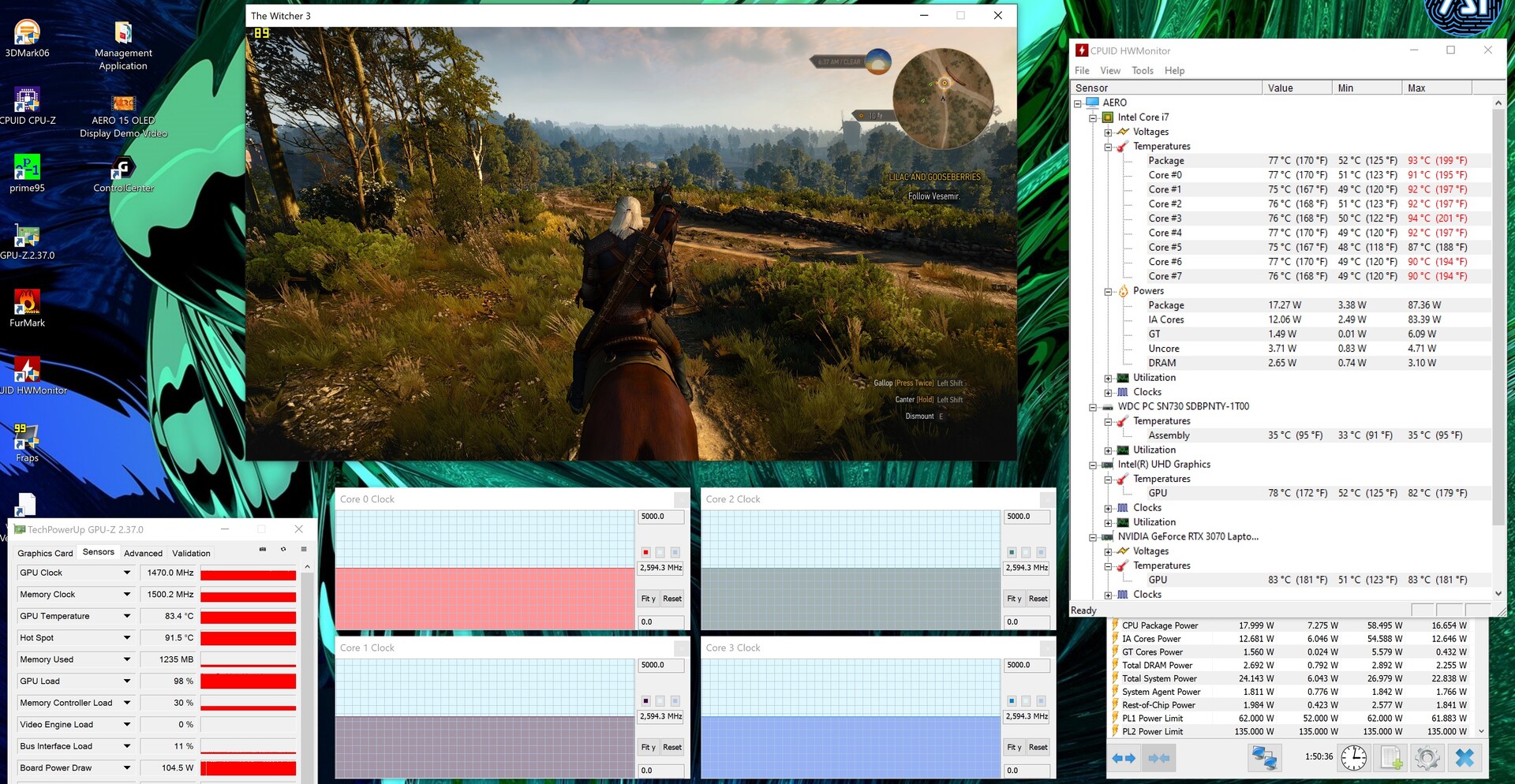
Task: Launch CPUID CPU-Z from the desktop
Action: click(x=27, y=106)
